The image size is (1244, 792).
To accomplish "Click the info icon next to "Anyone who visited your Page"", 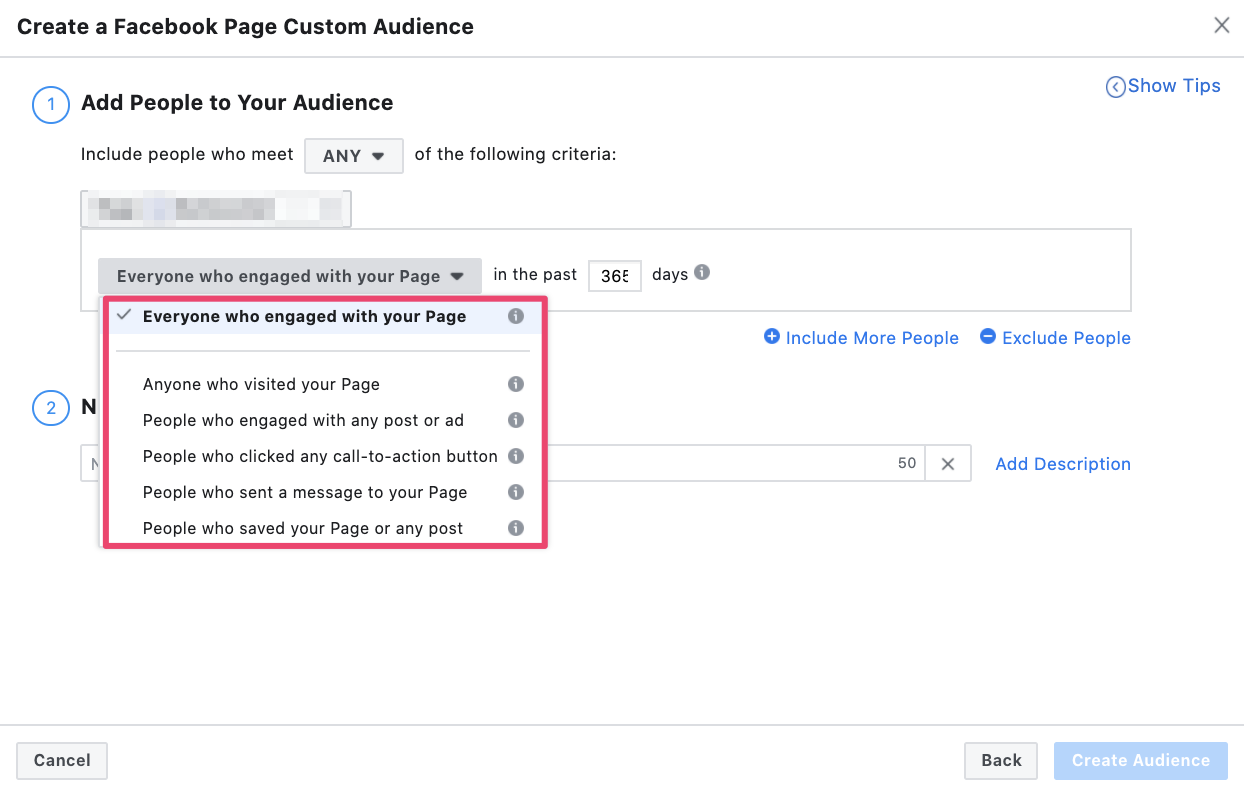I will pyautogui.click(x=516, y=384).
